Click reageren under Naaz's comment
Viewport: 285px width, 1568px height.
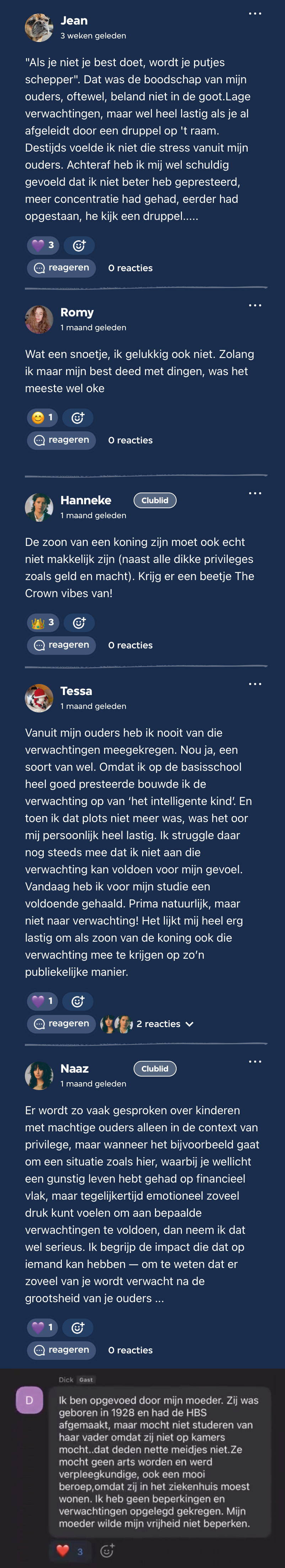coord(61,1349)
